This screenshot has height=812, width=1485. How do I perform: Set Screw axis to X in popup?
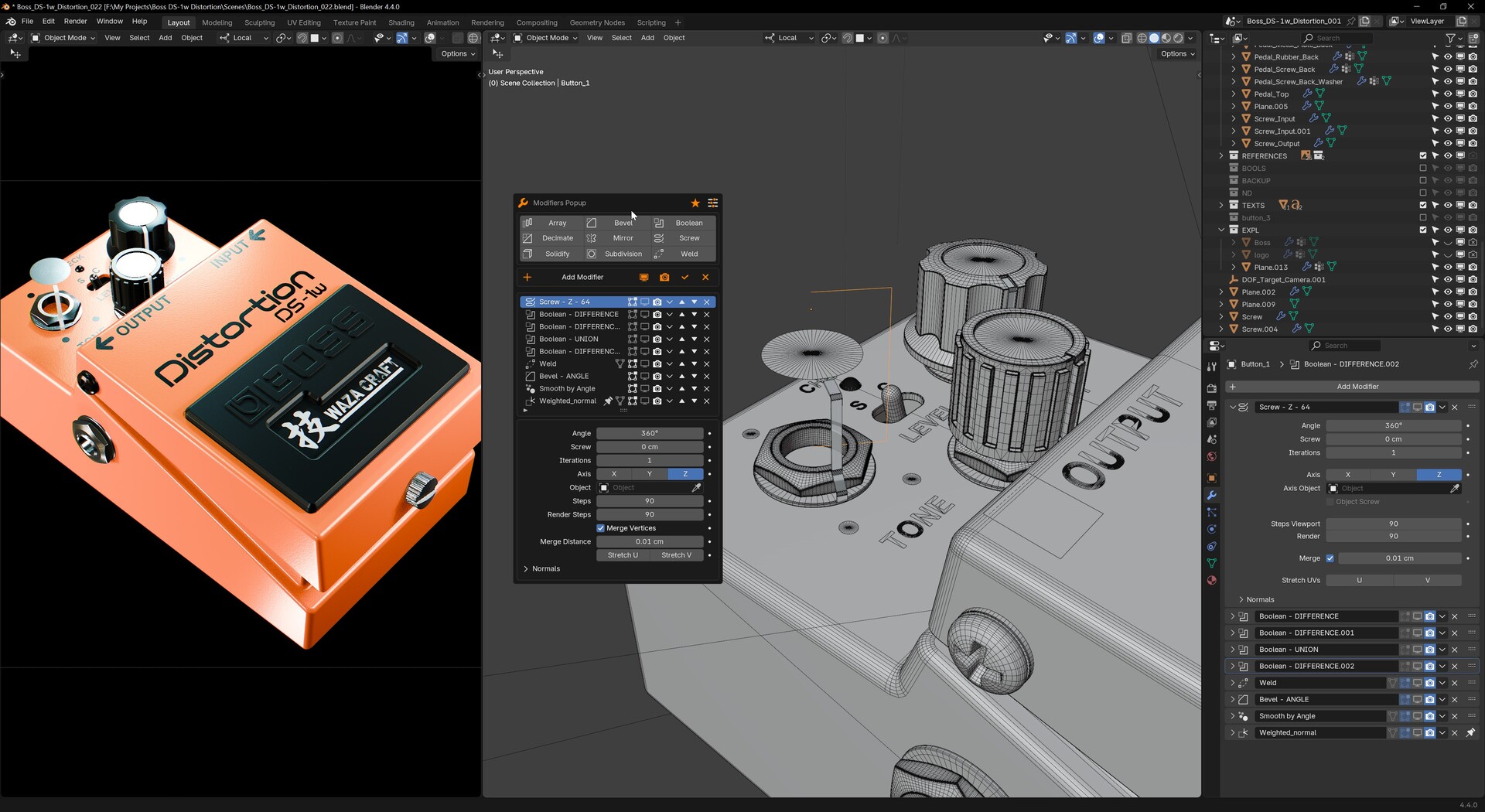pyautogui.click(x=614, y=474)
